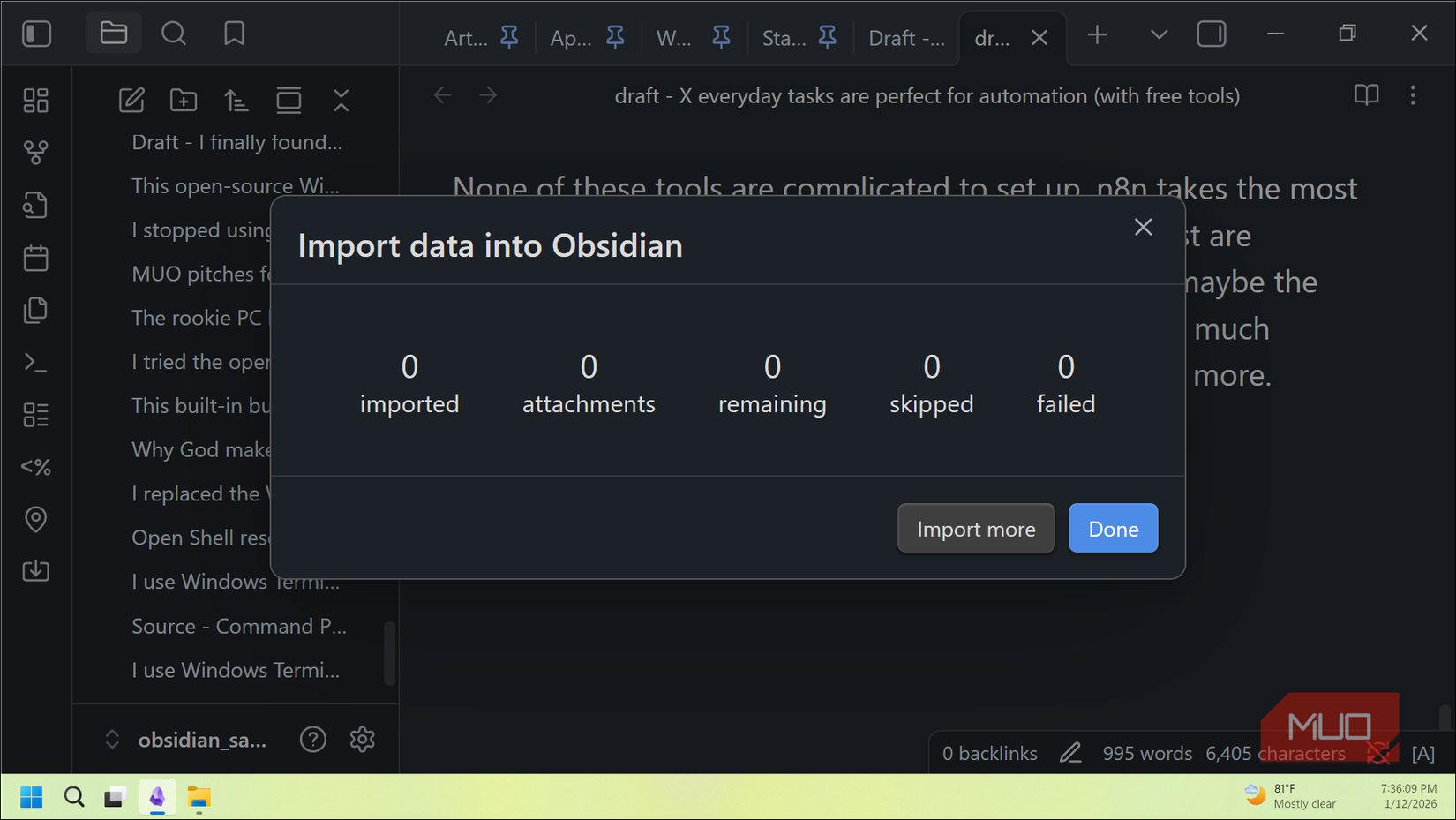Open File Explorer from the taskbar

(x=199, y=797)
